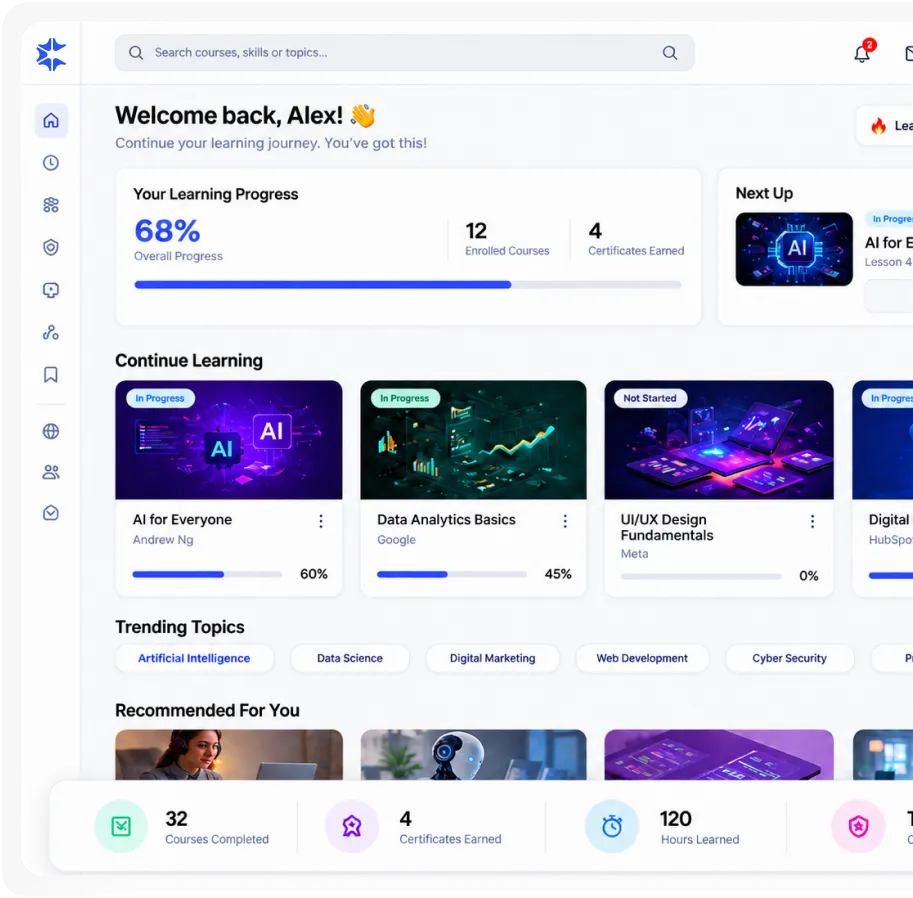Viewport: 913px width, 898px height.
Task: Select Data Science trending topic
Action: click(350, 659)
